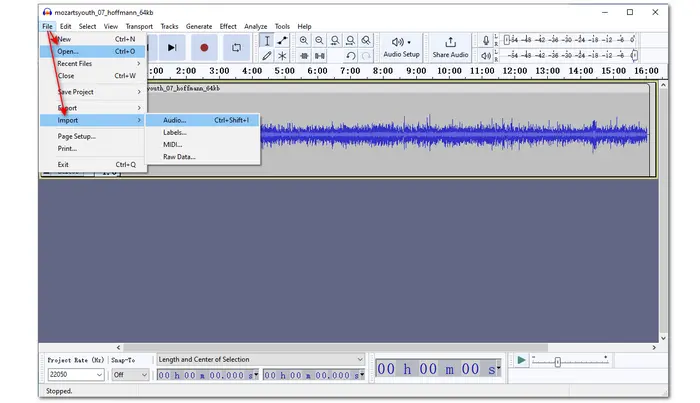Choose Exit in the File menu
The image size is (700, 403).
click(x=93, y=164)
